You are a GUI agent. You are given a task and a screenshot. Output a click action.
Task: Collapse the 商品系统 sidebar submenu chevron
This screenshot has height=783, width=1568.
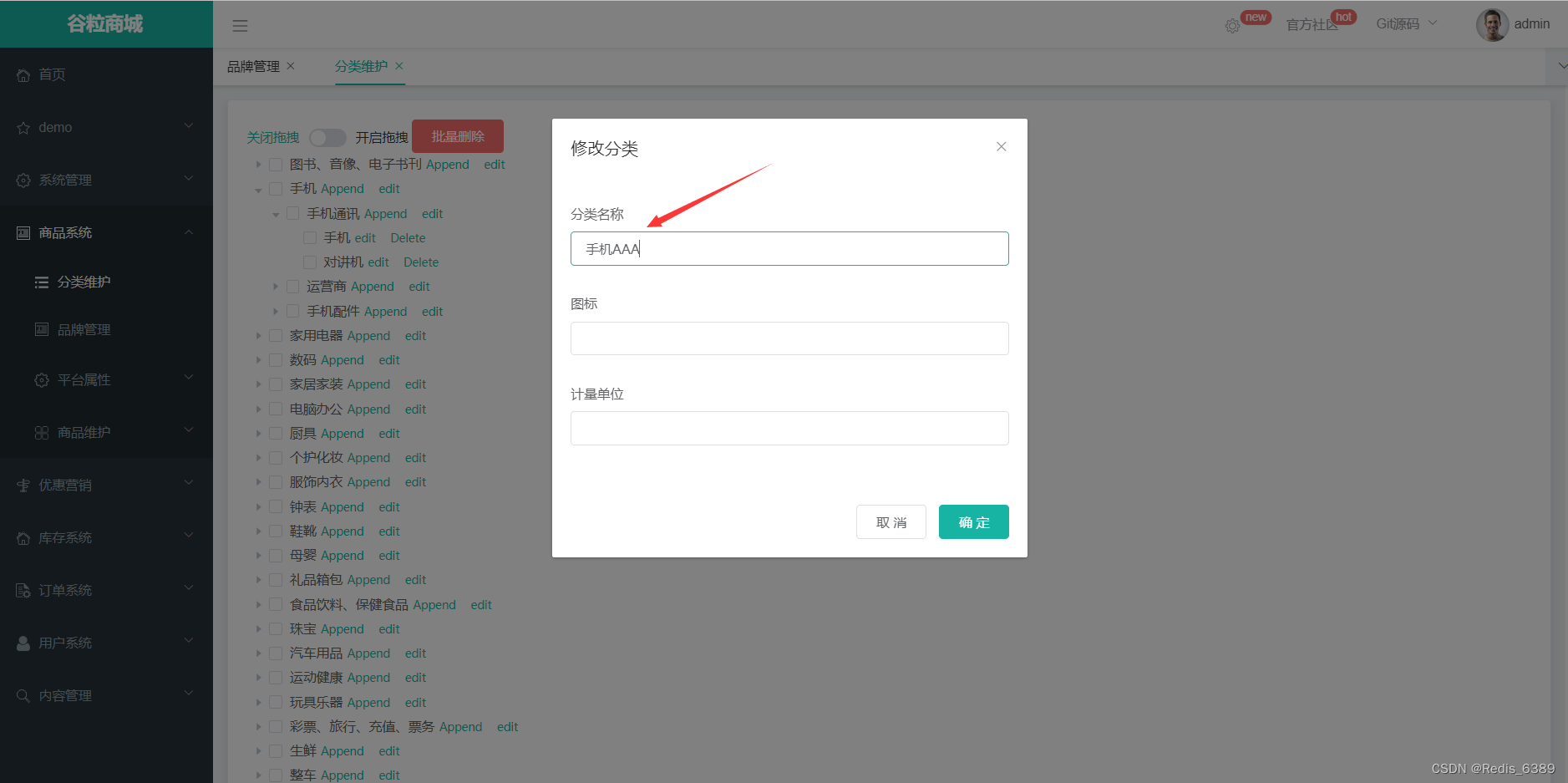pos(189,231)
